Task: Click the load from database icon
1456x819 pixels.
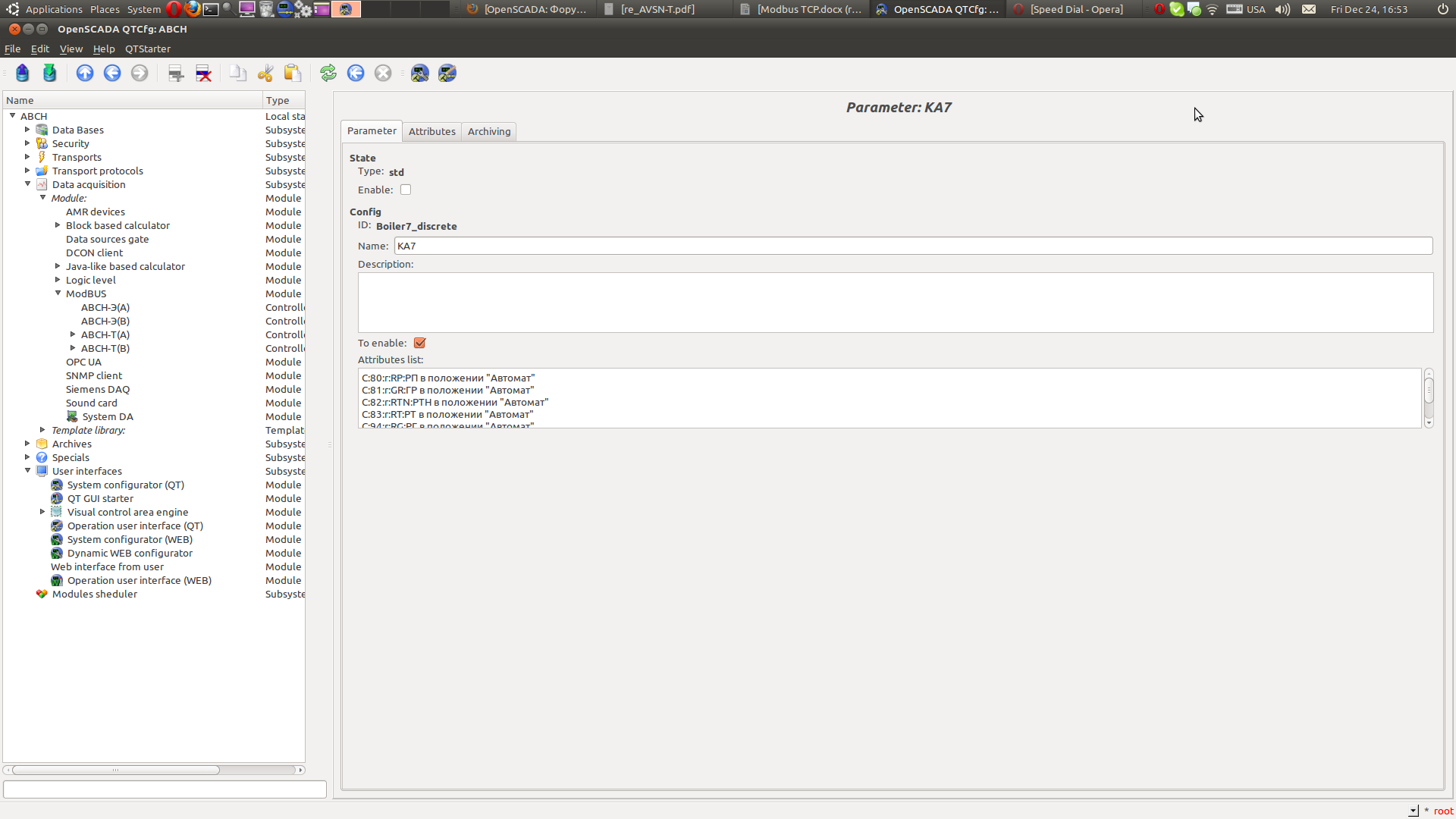Action: click(23, 73)
